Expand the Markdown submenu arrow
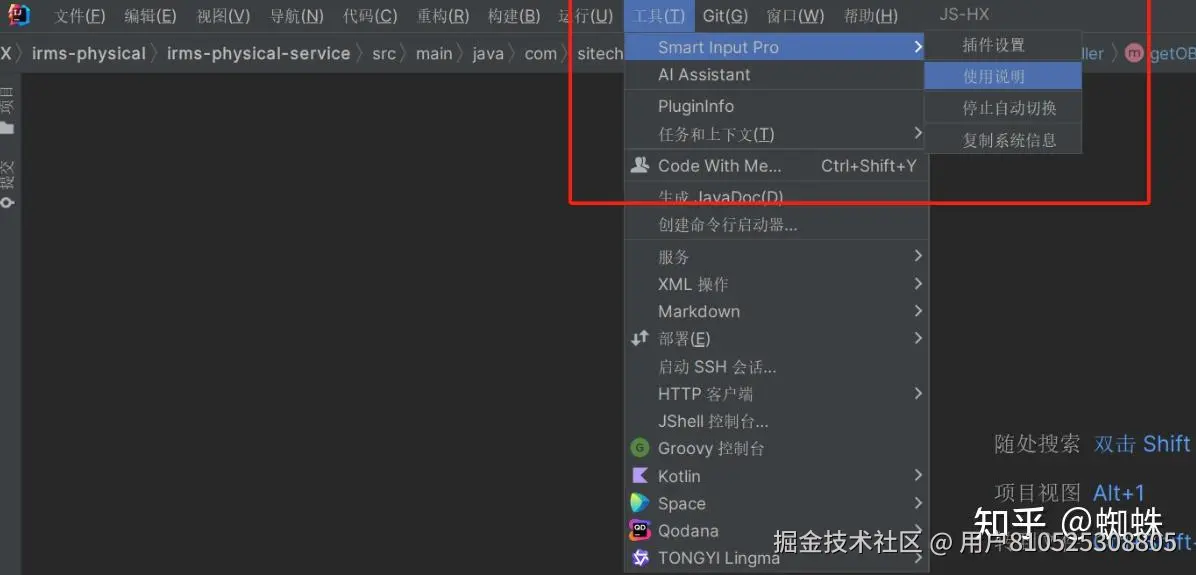The width and height of the screenshot is (1196, 575). pyautogui.click(x=918, y=311)
